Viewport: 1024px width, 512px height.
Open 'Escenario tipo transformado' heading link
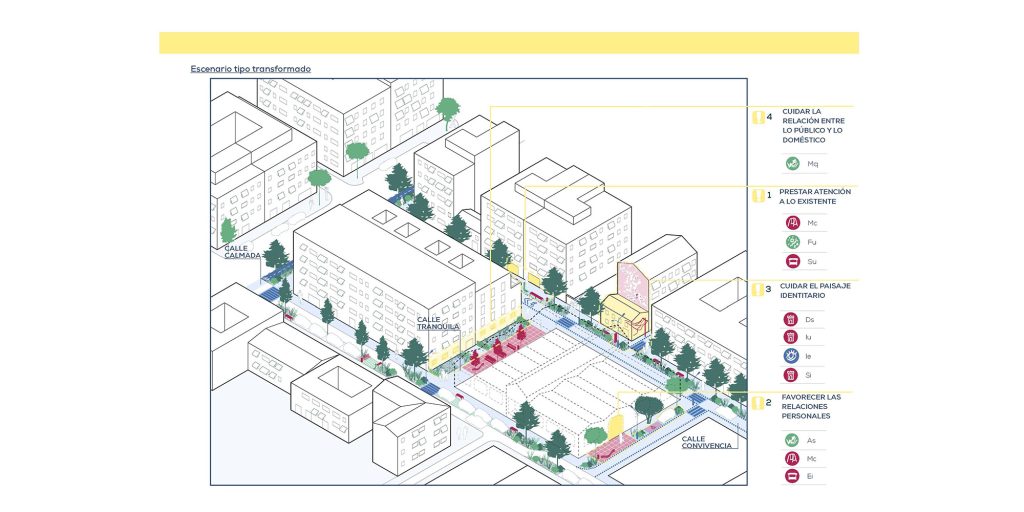coord(250,69)
